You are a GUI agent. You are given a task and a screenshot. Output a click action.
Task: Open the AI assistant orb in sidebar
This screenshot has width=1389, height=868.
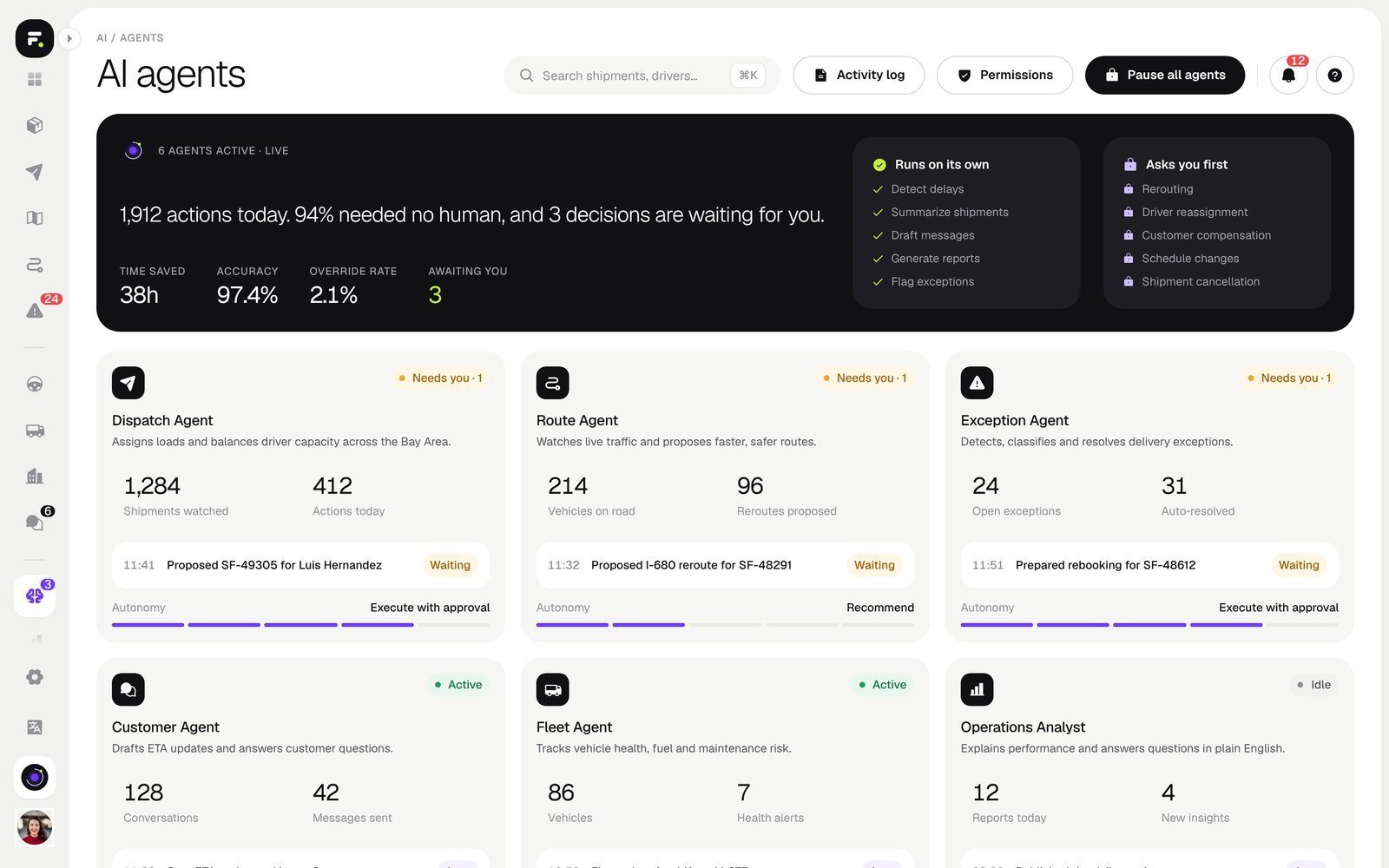35,777
